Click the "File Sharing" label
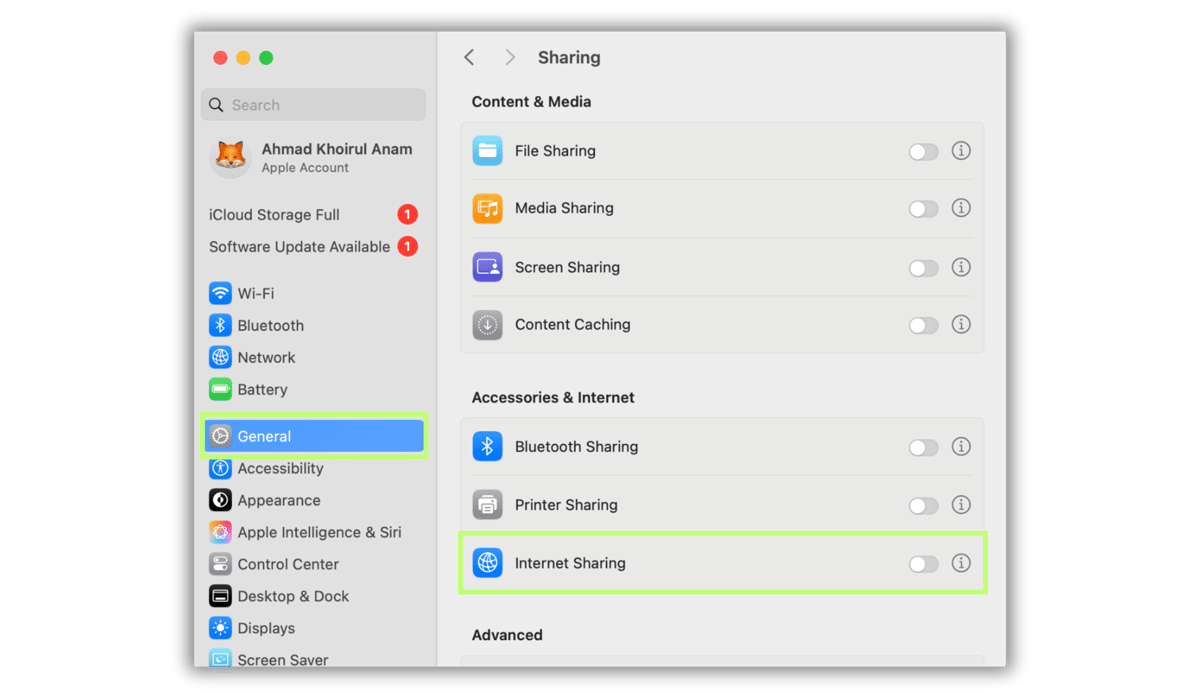The image size is (1200, 698). (x=555, y=151)
